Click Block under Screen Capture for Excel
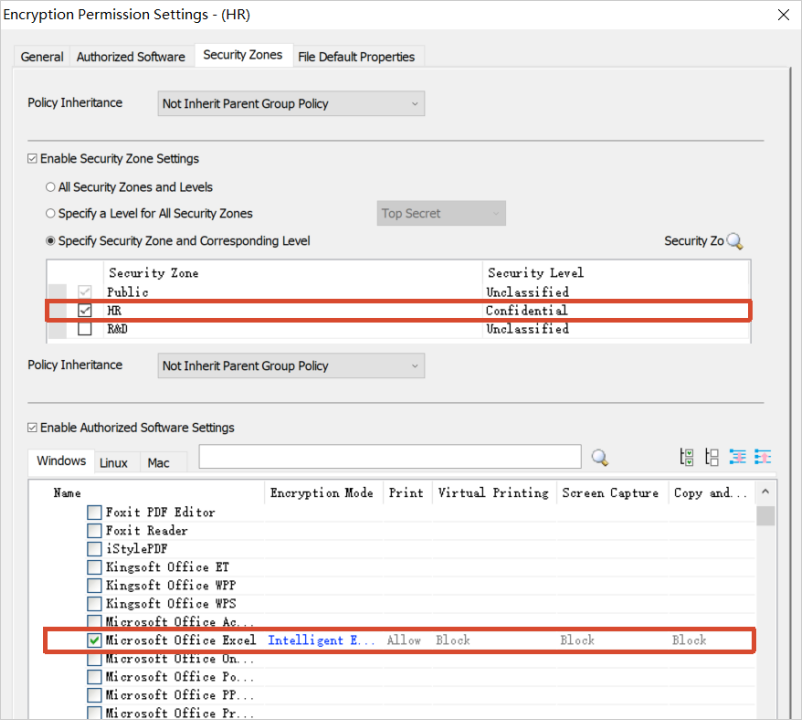Image resolution: width=802 pixels, height=720 pixels. point(577,640)
